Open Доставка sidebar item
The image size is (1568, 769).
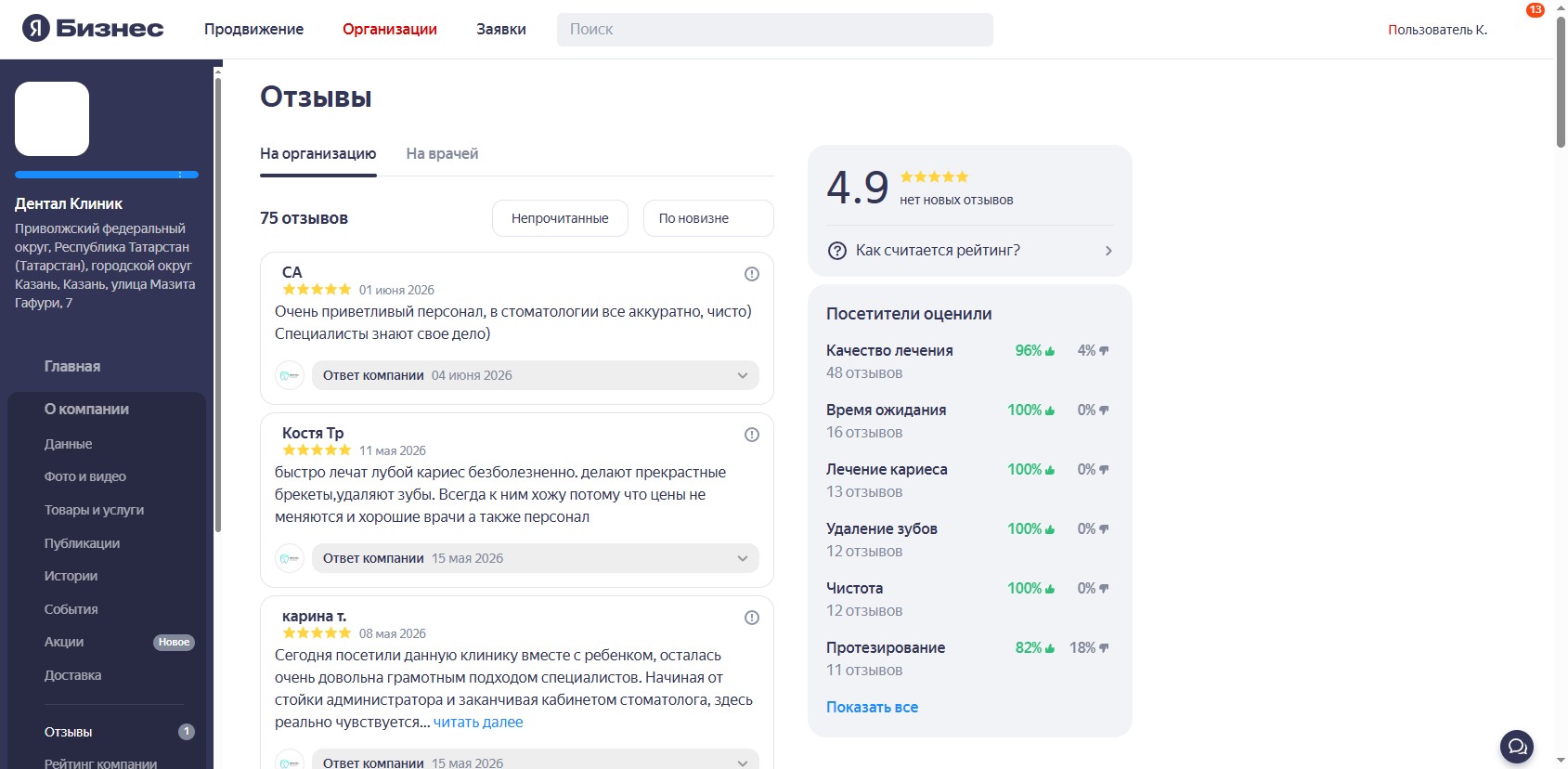click(72, 675)
